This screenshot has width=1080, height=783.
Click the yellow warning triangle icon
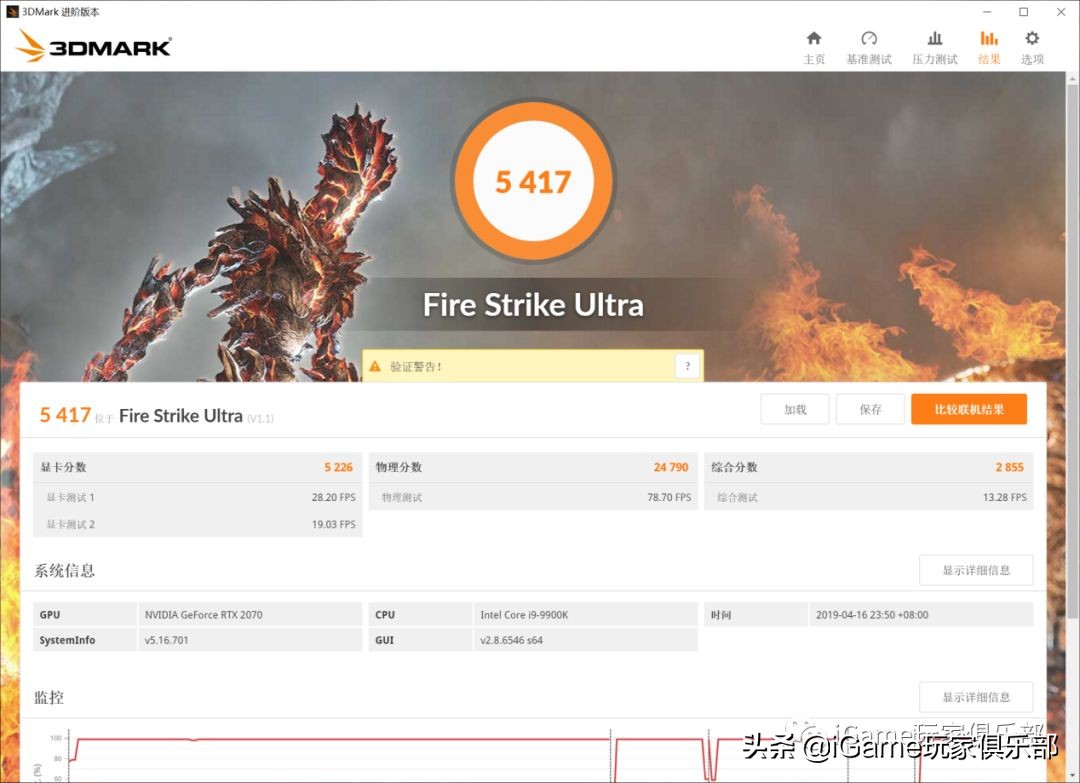[x=375, y=366]
